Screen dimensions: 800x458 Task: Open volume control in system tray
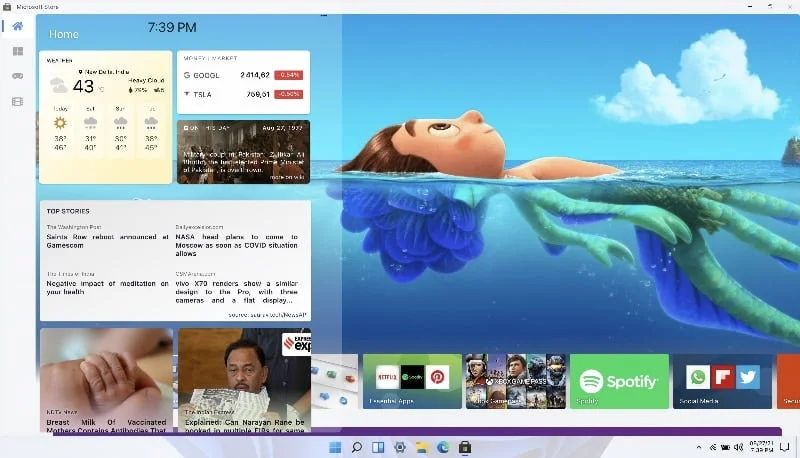point(738,447)
